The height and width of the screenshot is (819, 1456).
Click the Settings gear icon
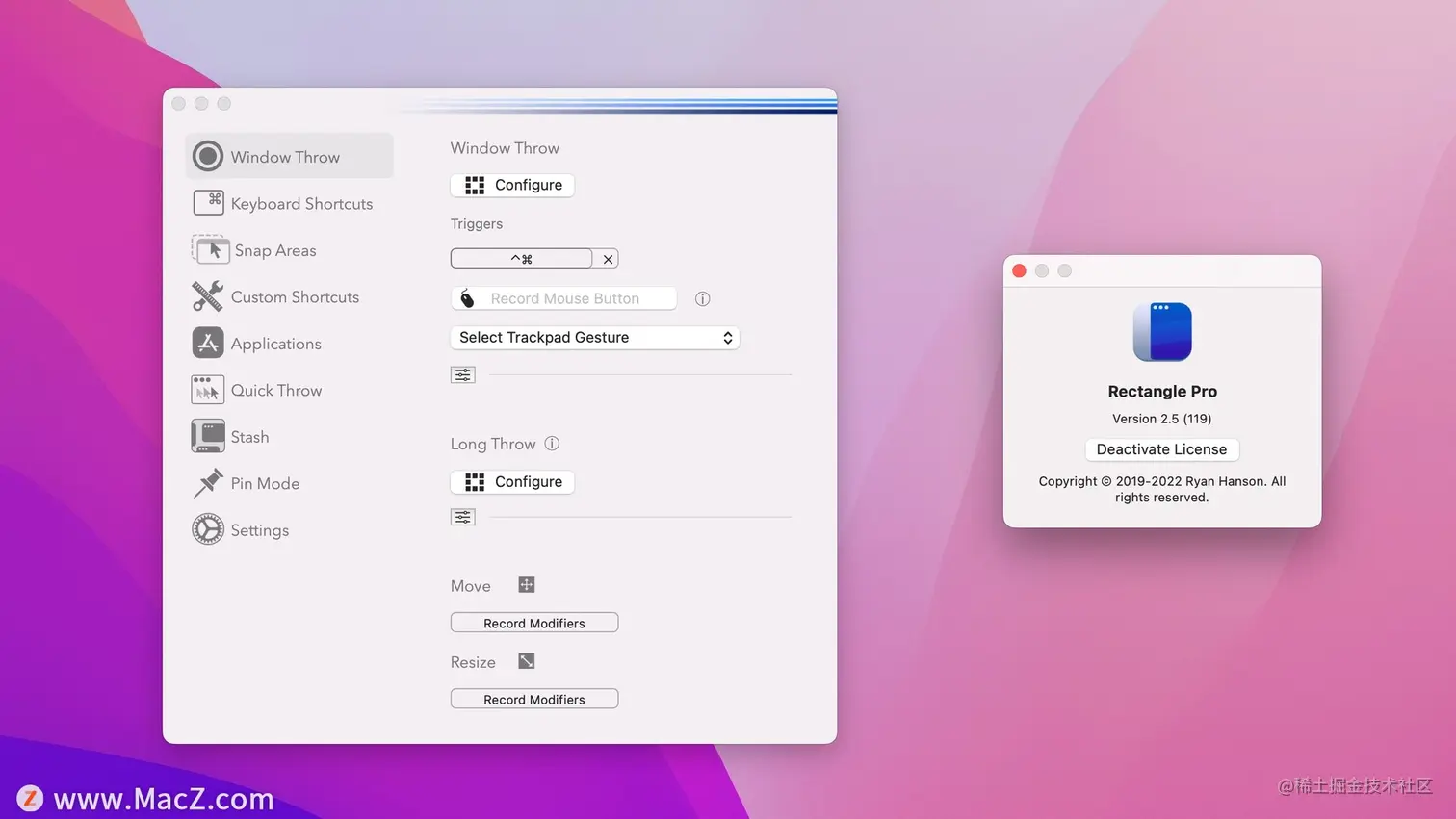[207, 529]
